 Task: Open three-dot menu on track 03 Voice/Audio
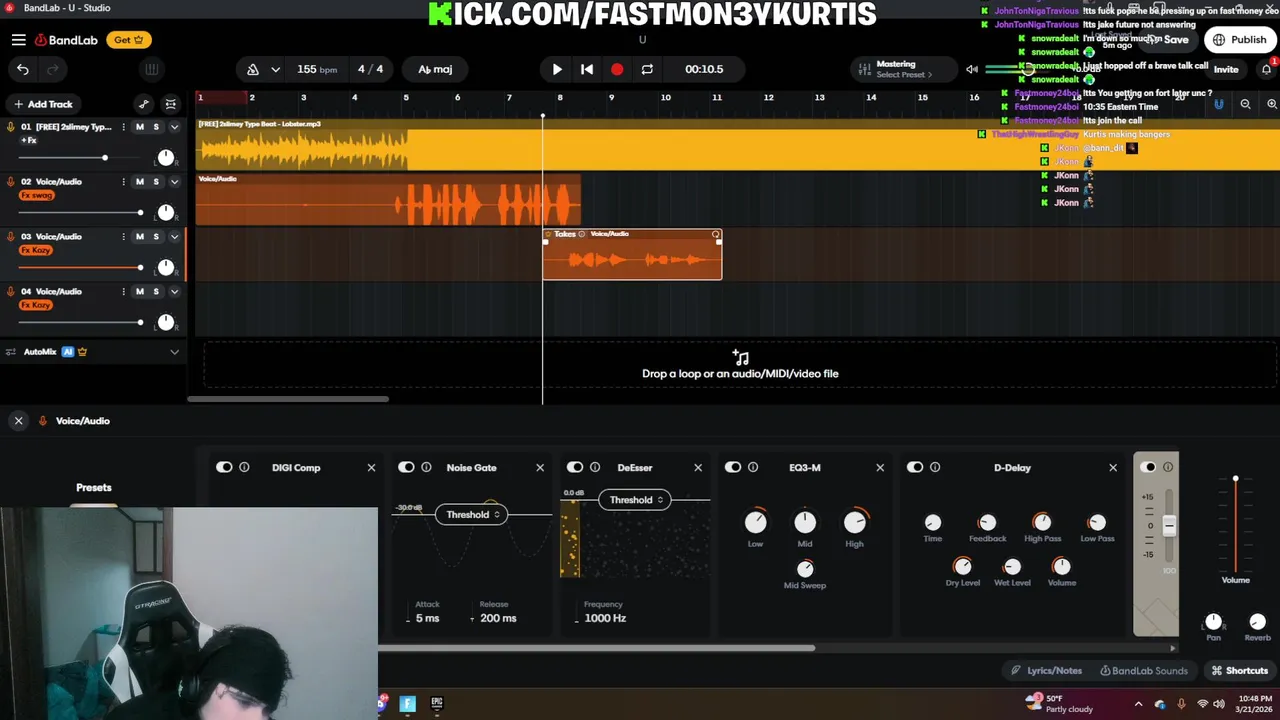click(x=124, y=237)
